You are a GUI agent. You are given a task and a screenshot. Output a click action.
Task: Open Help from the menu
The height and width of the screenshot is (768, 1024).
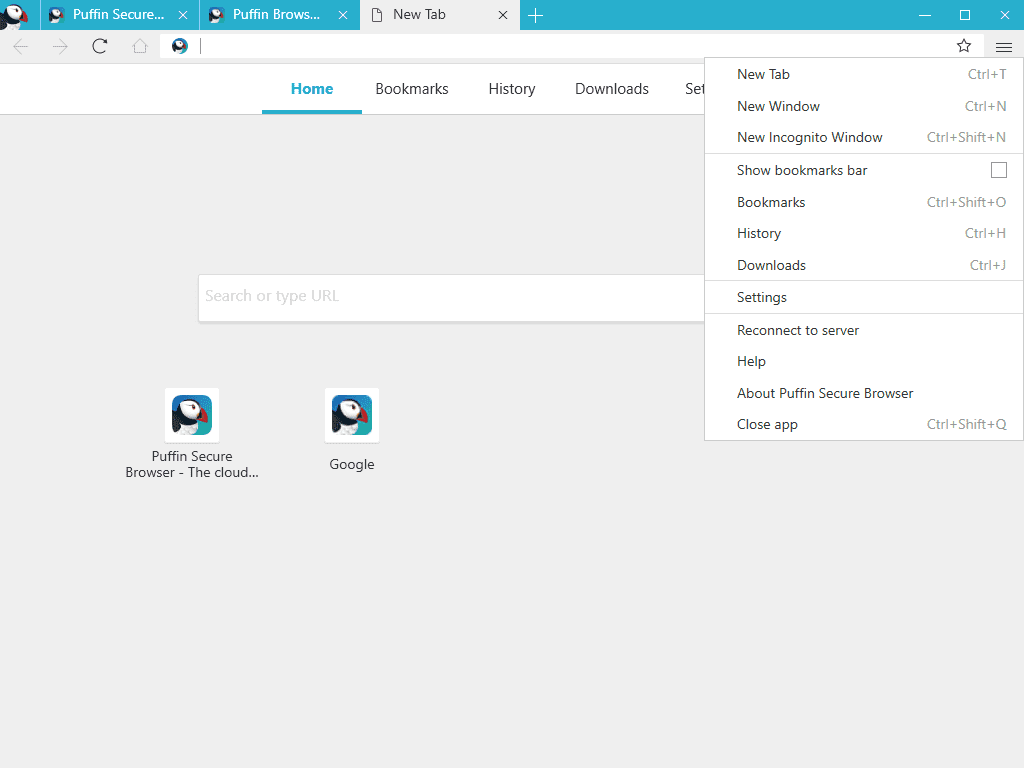point(864,361)
